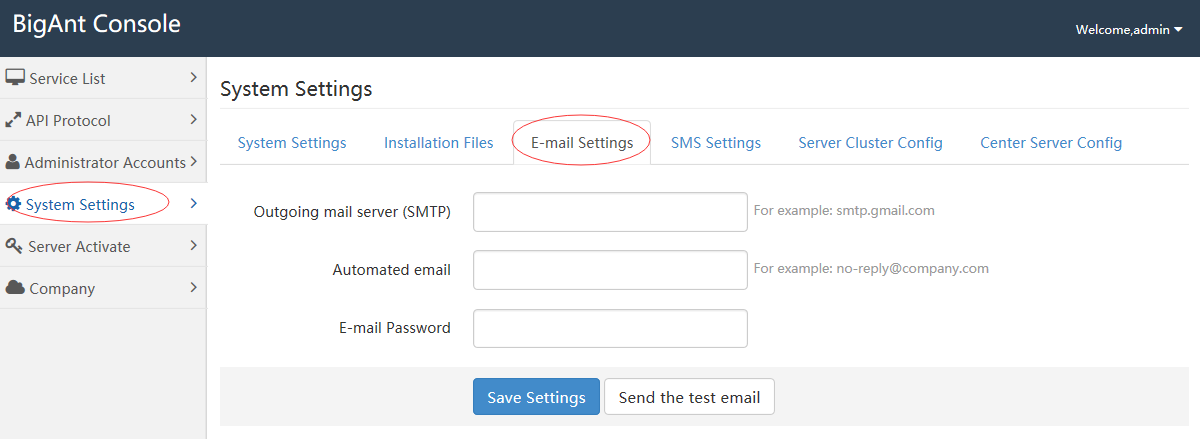Expand the Service List chevron
Image resolution: width=1200 pixels, height=439 pixels.
(193, 77)
